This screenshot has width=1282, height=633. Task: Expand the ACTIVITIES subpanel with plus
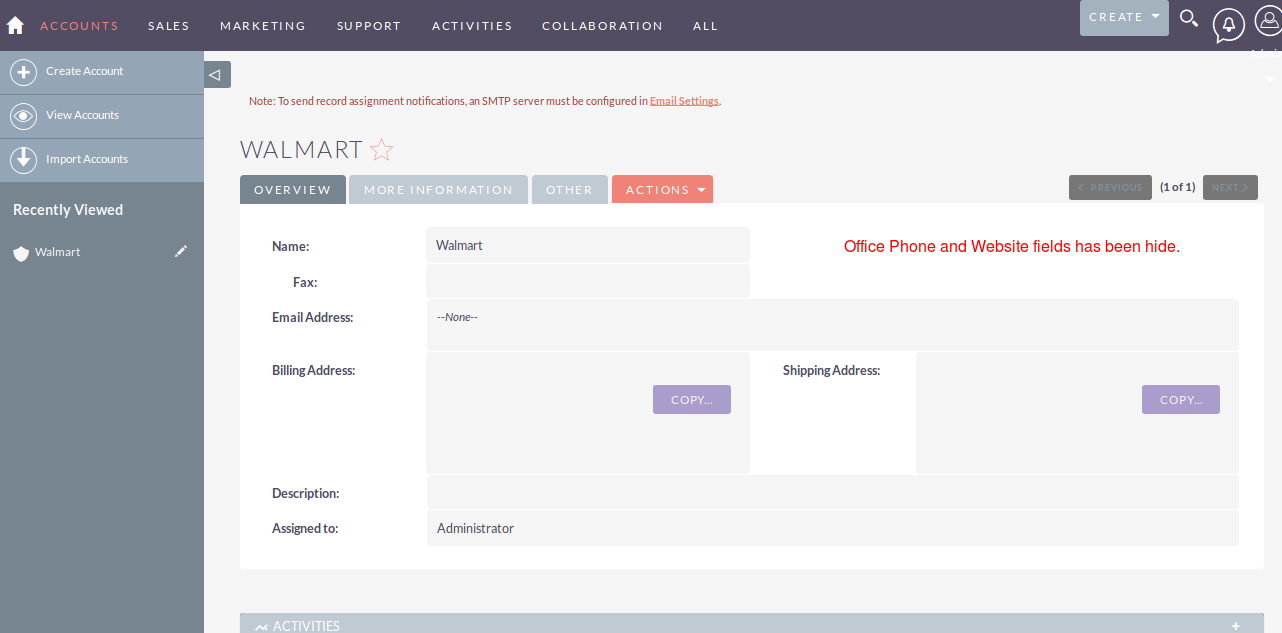(1236, 626)
